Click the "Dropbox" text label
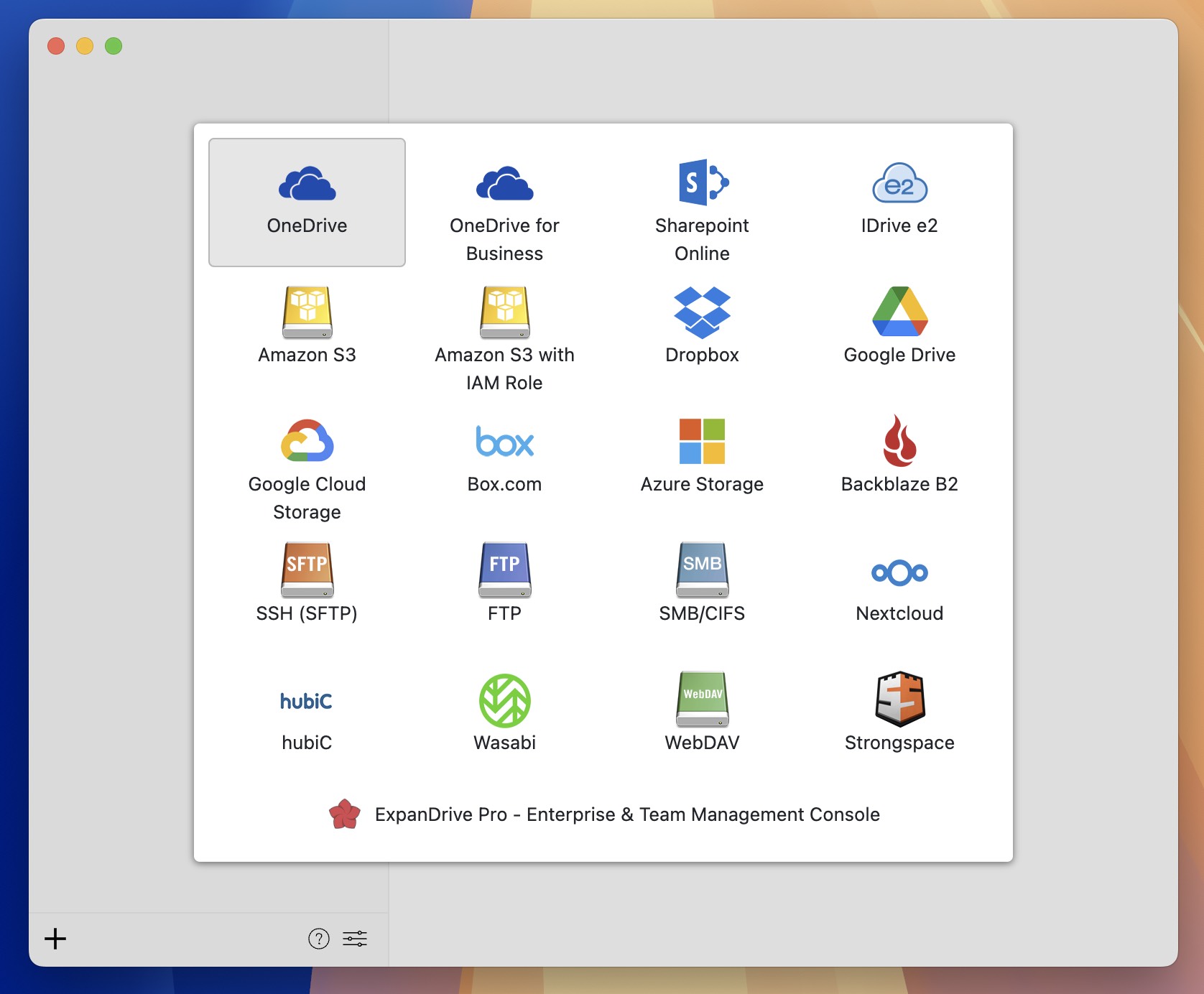1204x994 pixels. coord(703,355)
